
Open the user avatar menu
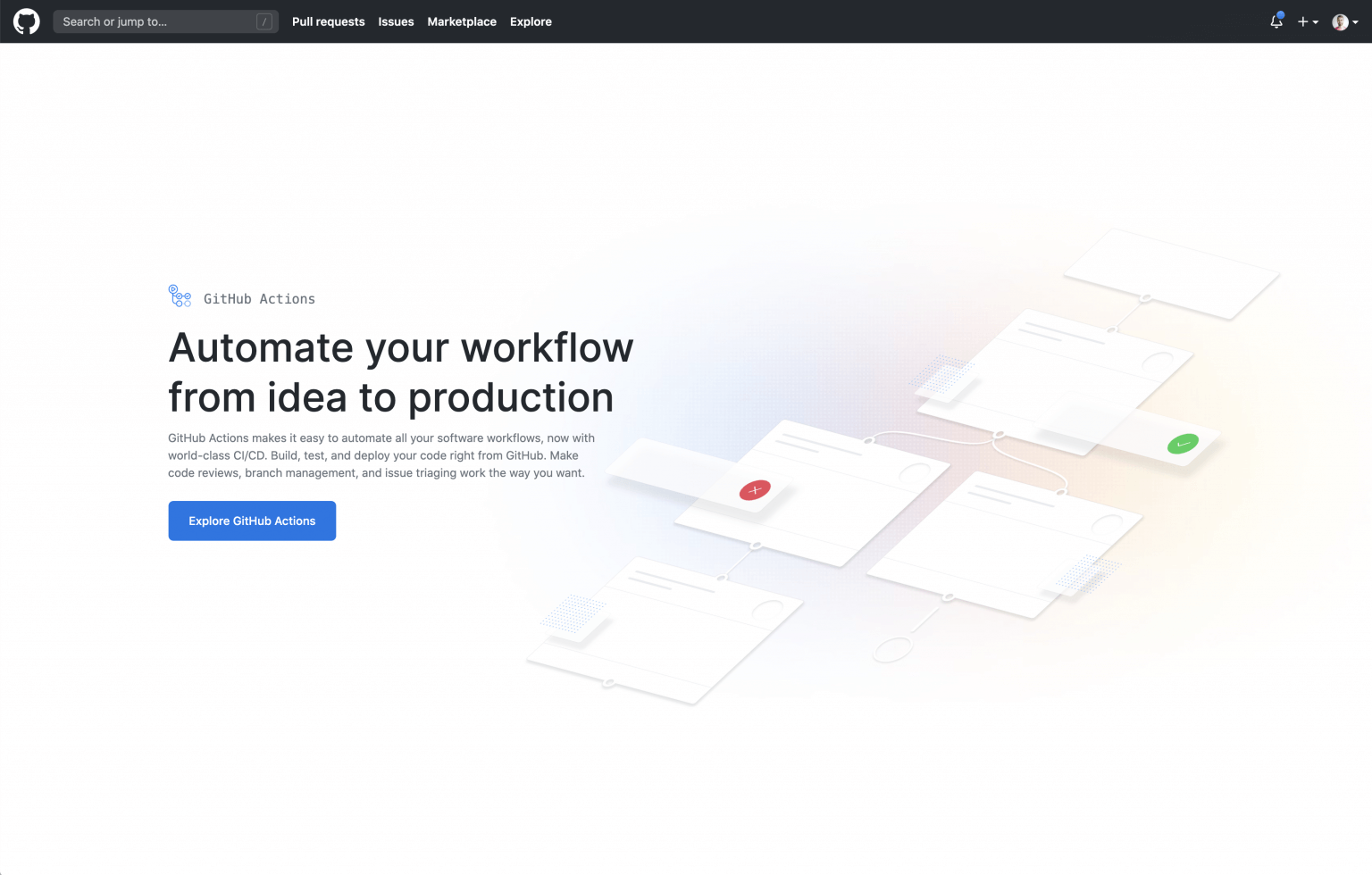(1345, 21)
